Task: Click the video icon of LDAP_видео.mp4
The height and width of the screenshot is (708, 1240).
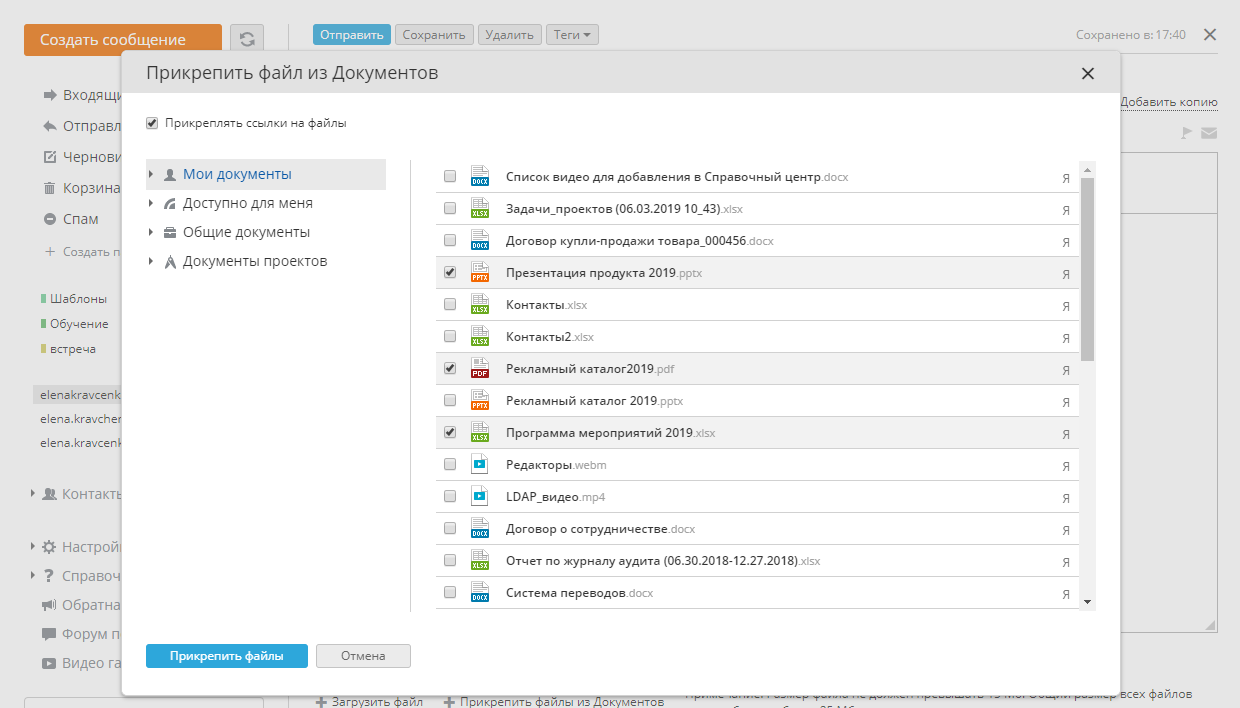Action: (480, 497)
